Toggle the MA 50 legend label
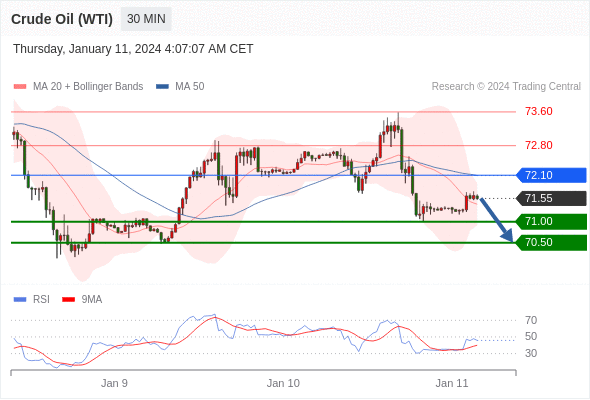The width and height of the screenshot is (590, 400). 190,87
